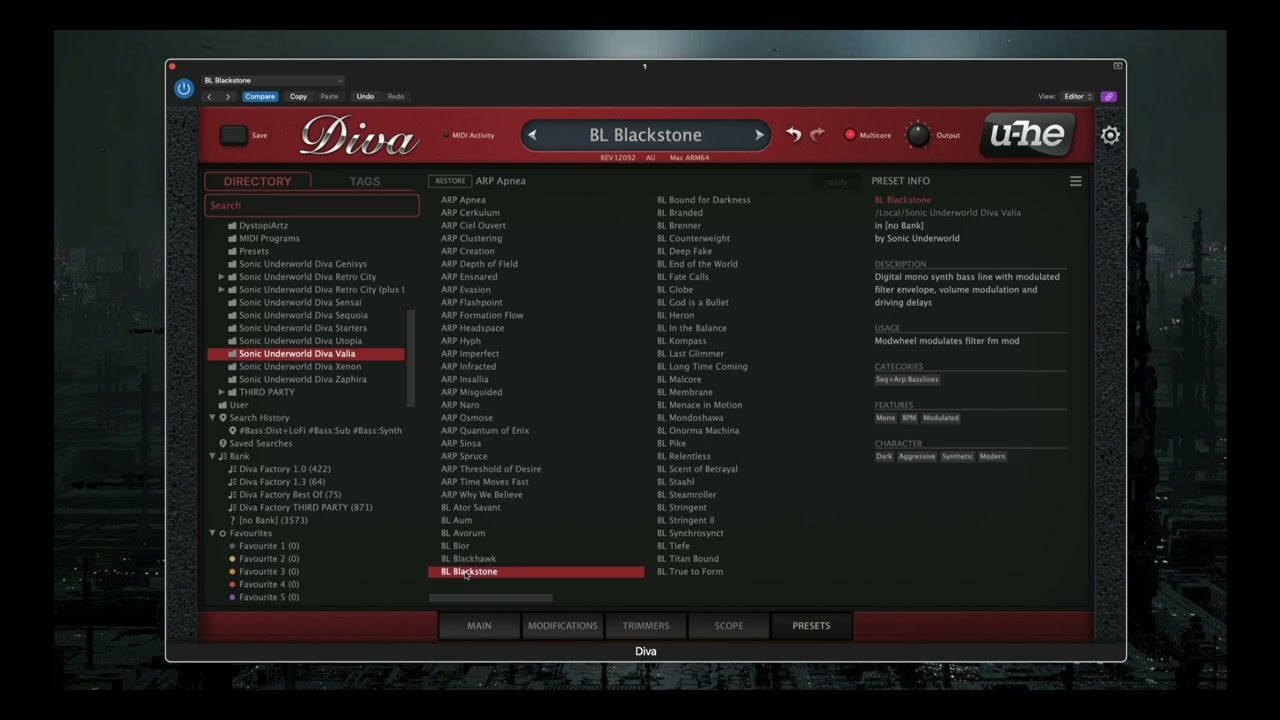Toggle the plugin power bypass button
The image size is (1280, 720).
184,88
